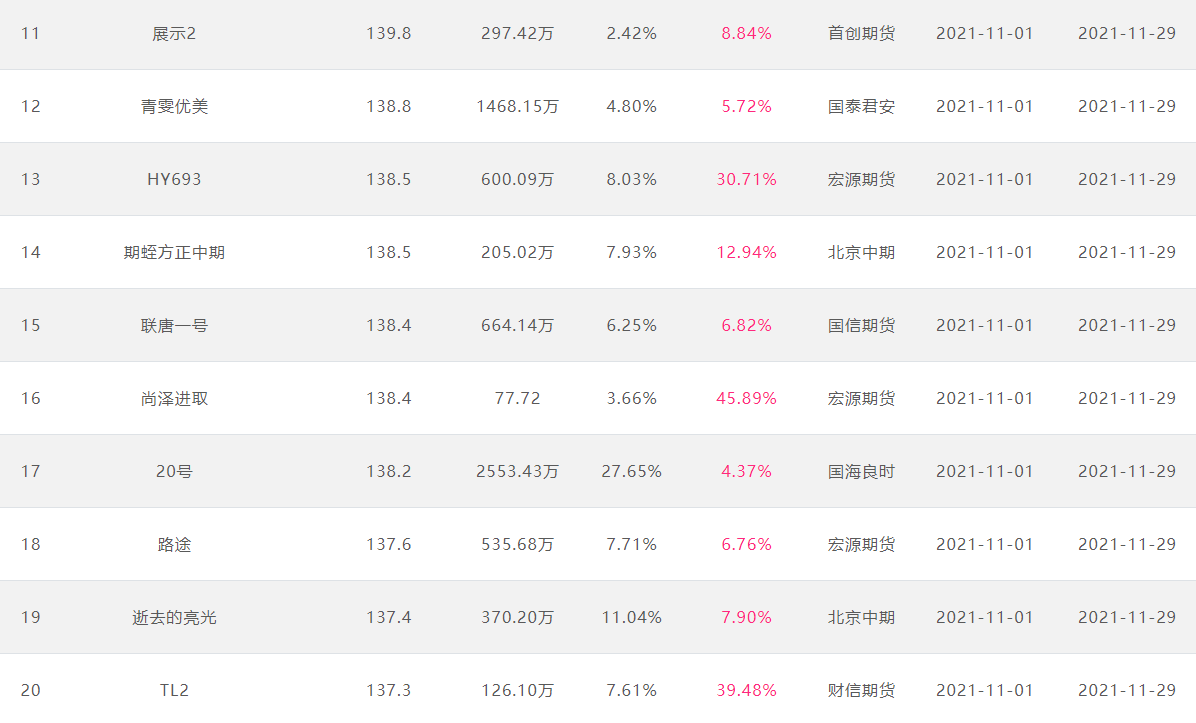Click the 2553.43万 equity value
This screenshot has width=1196, height=723.
(x=517, y=471)
